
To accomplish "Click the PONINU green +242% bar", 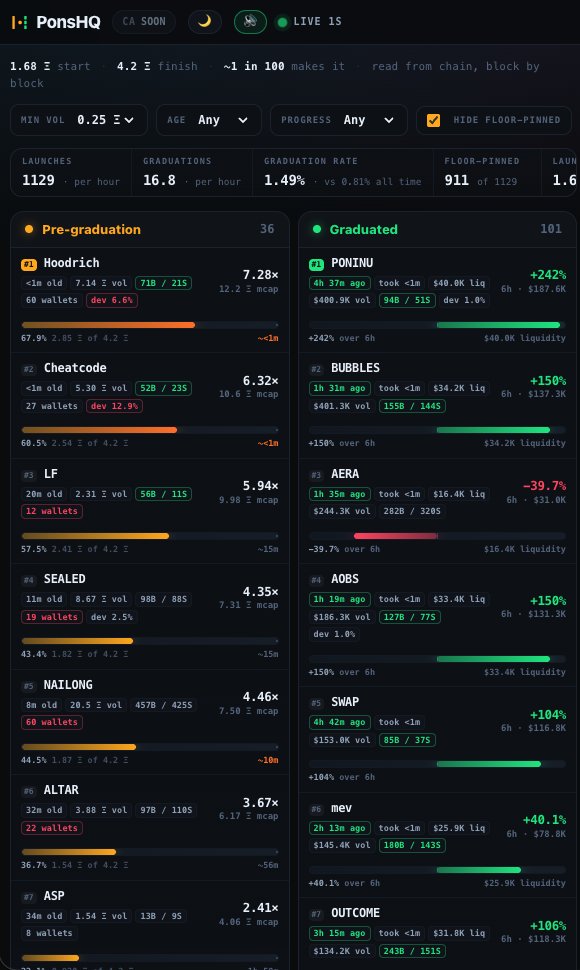I will (x=498, y=325).
